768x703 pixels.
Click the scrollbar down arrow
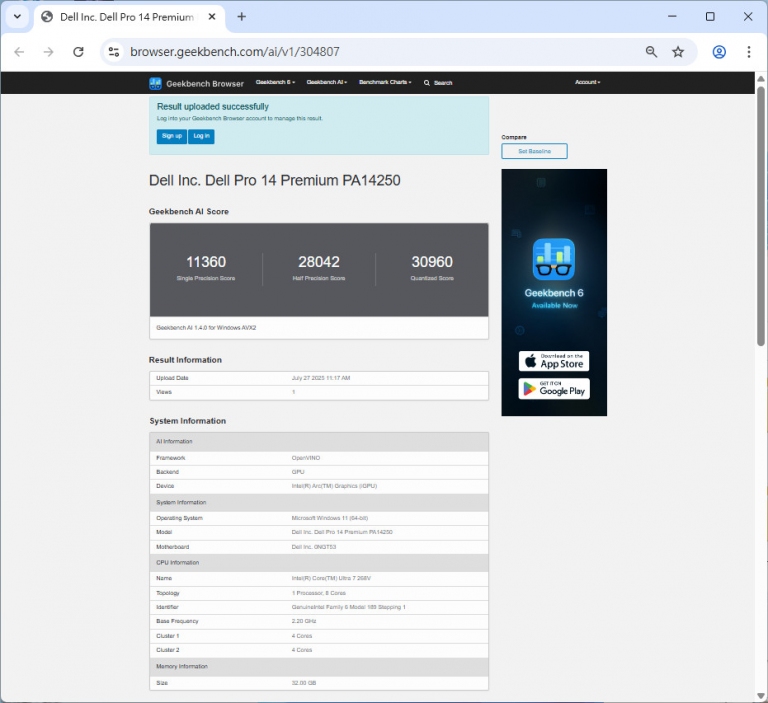tap(761, 696)
